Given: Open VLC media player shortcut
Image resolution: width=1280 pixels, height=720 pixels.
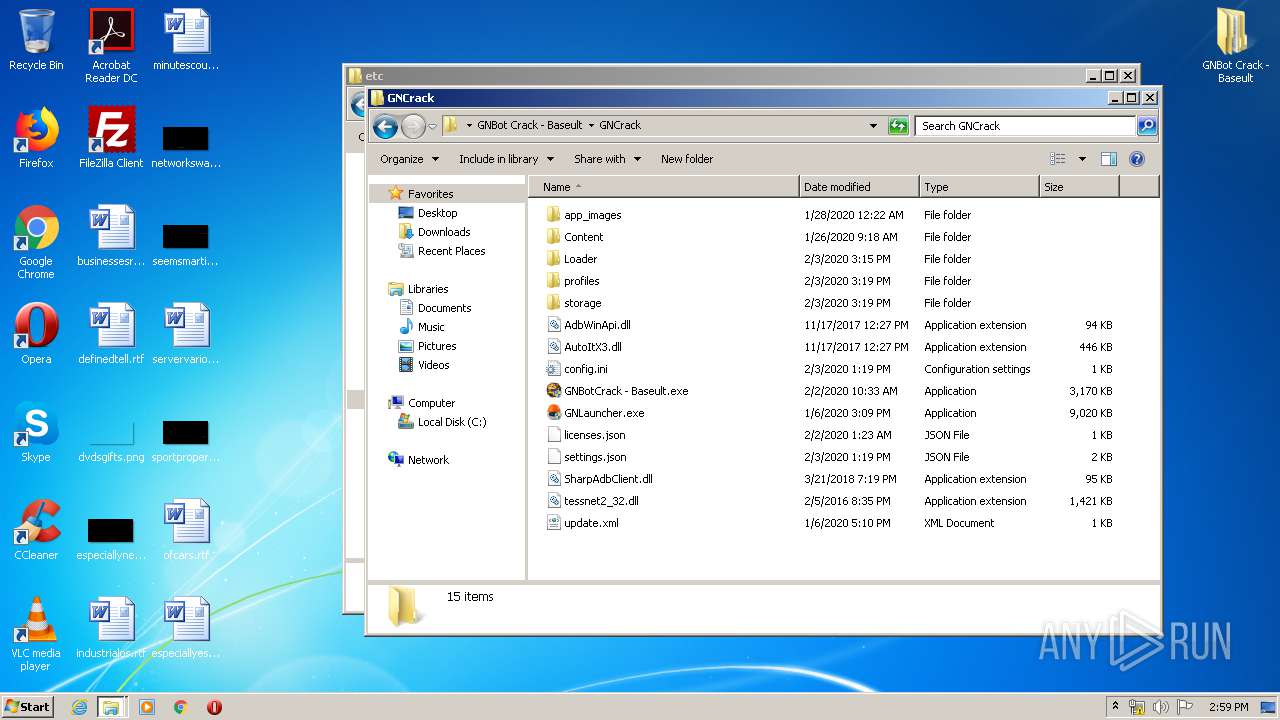Looking at the screenshot, I should tap(36, 634).
